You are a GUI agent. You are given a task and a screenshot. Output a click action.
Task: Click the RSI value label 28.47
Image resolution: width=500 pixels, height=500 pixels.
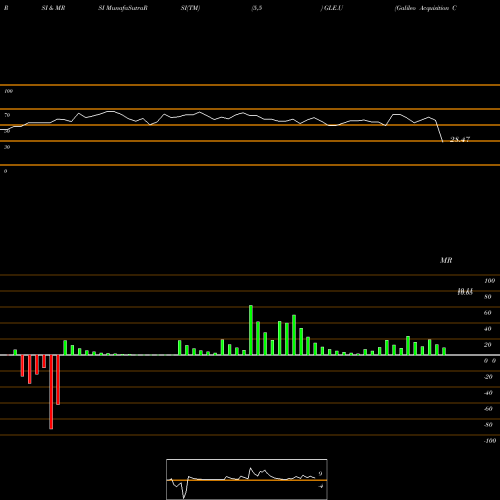[x=460, y=139]
